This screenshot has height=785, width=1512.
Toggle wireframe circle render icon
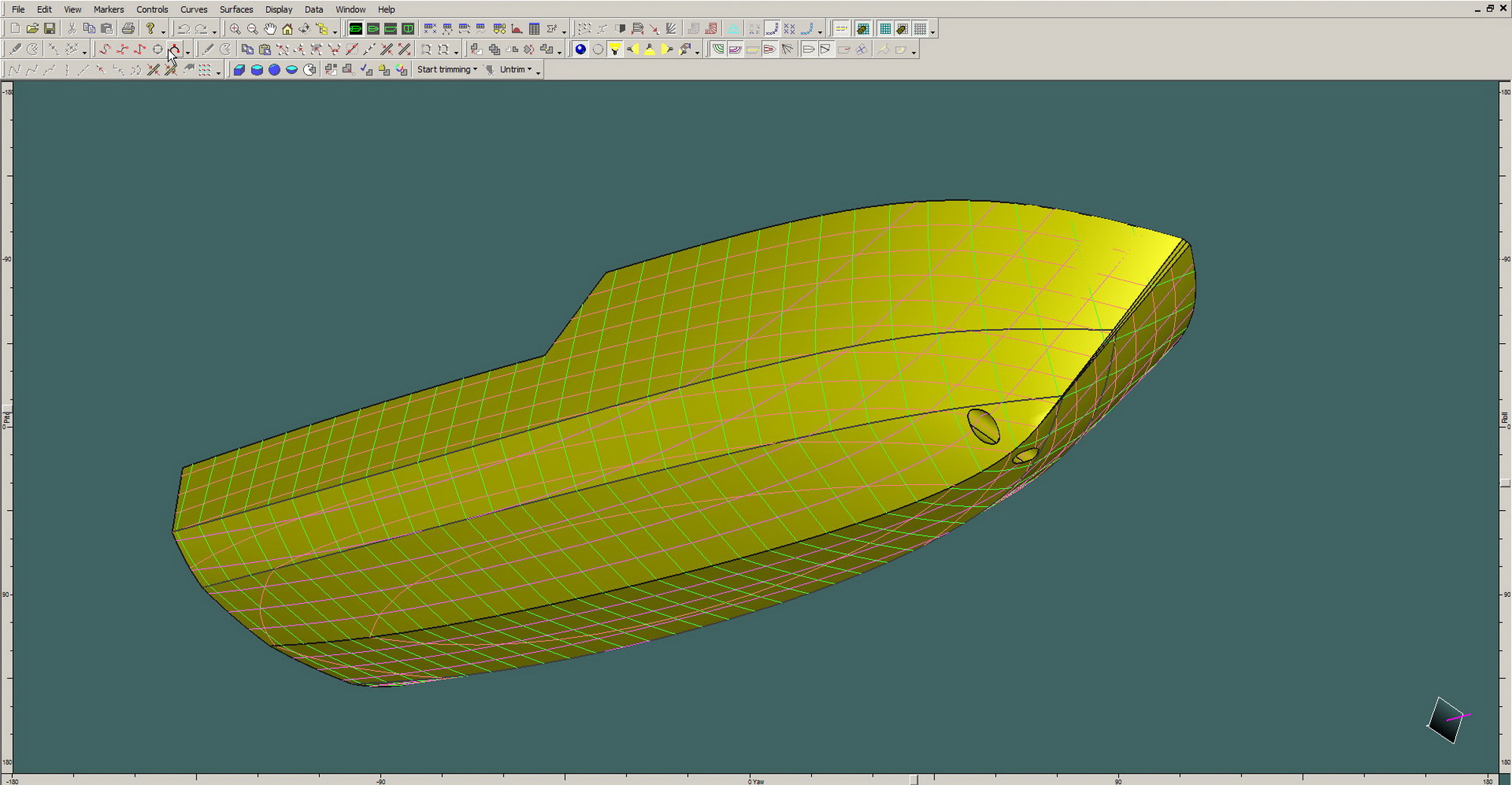pos(598,49)
